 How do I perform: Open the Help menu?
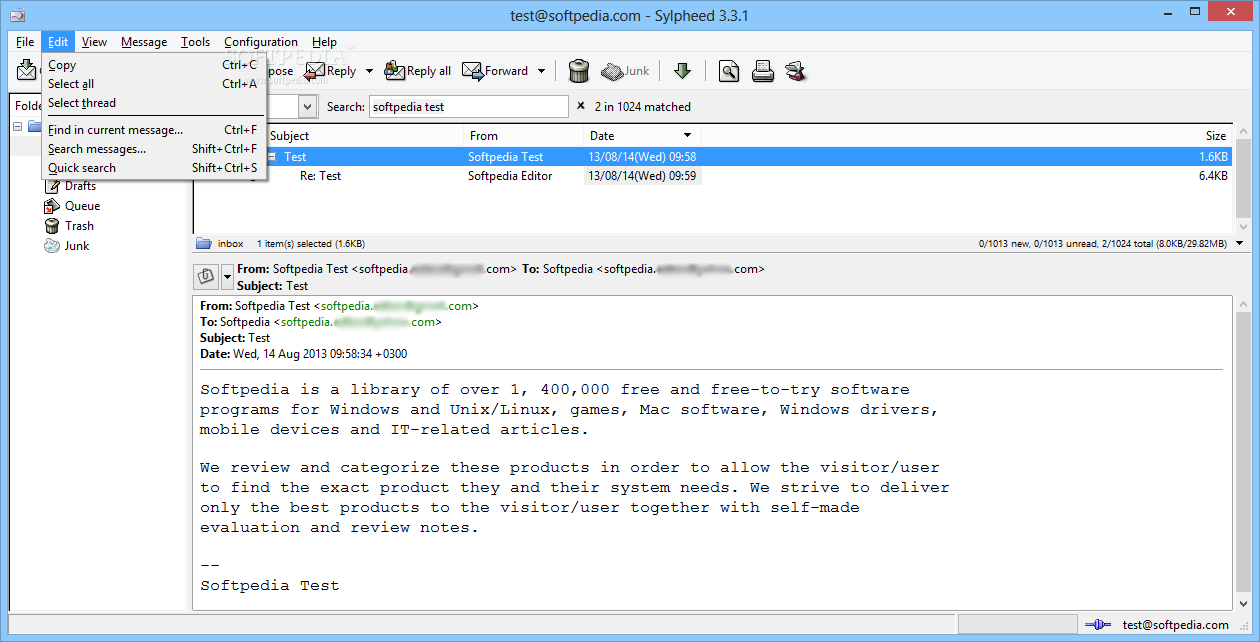tap(324, 42)
